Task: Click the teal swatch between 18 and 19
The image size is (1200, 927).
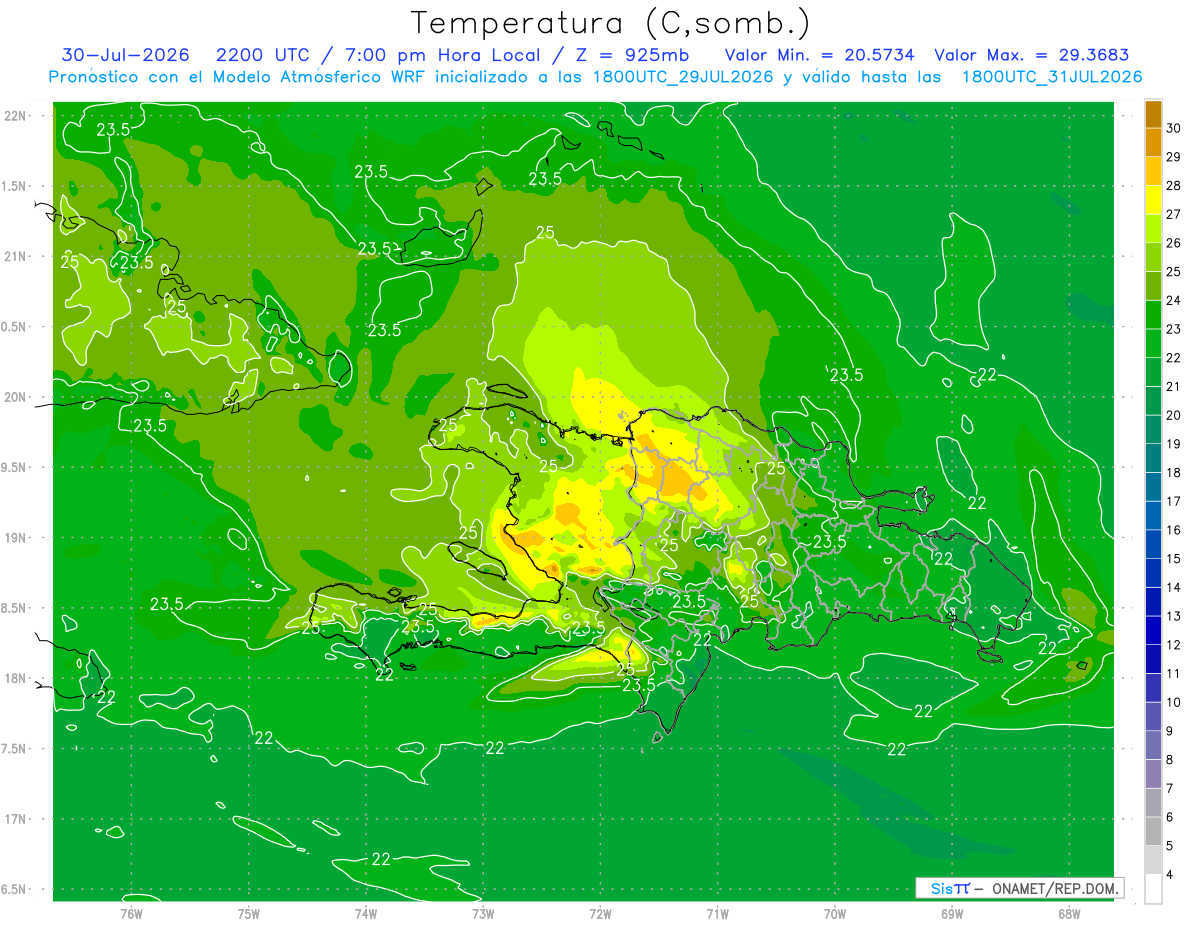Action: pos(1153,458)
